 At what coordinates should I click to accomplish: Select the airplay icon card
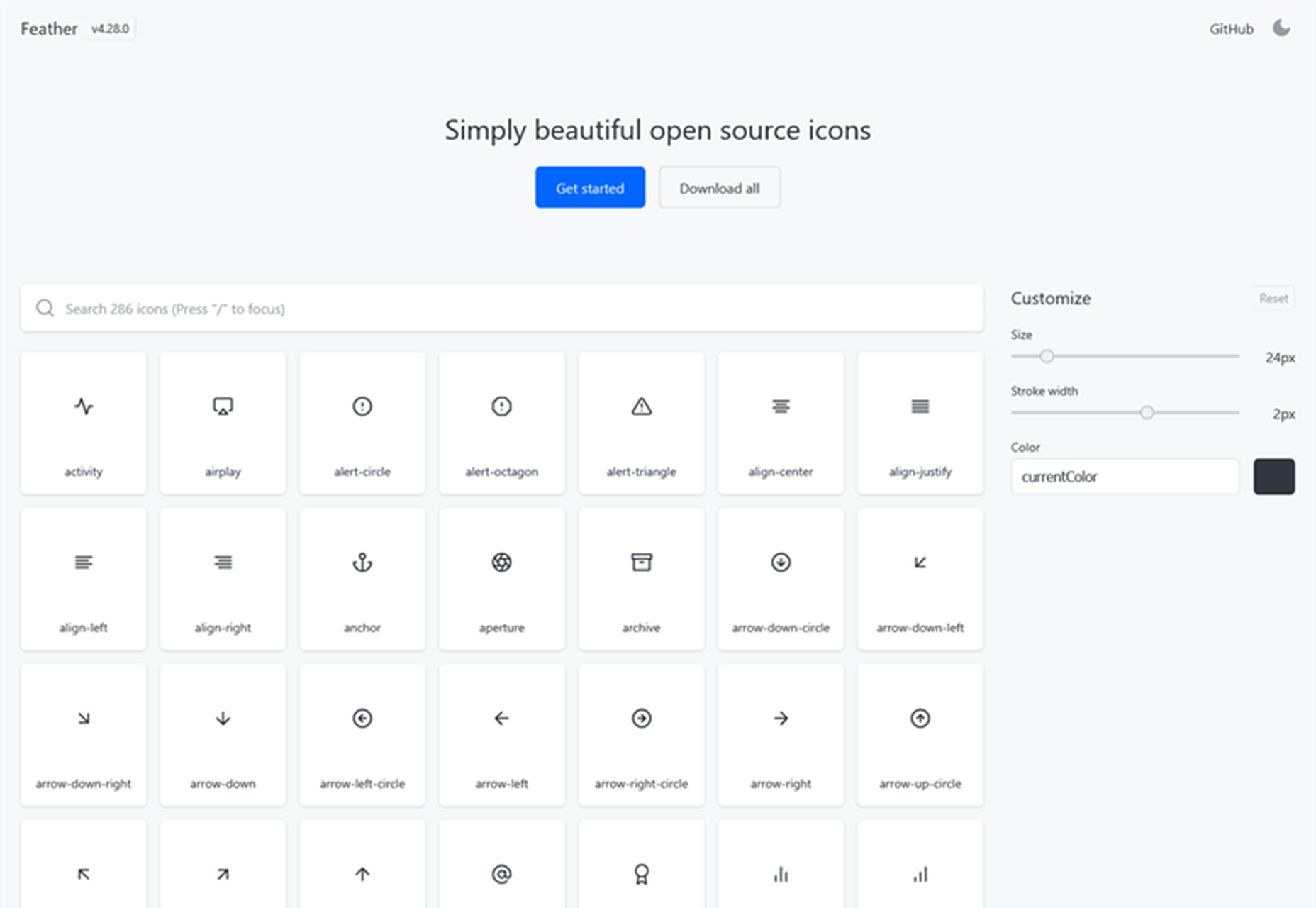click(223, 423)
